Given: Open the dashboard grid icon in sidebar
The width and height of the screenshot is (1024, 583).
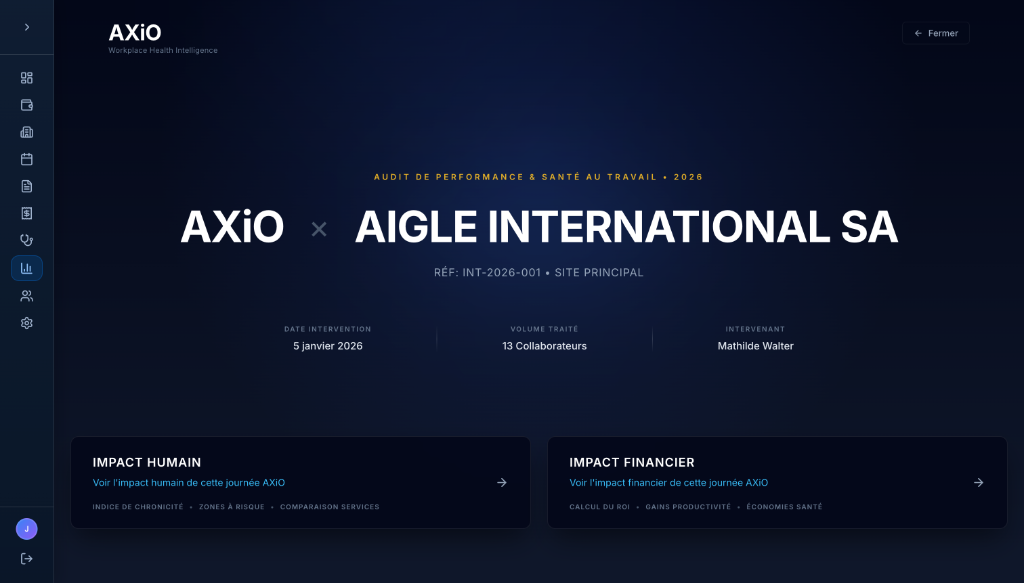Looking at the screenshot, I should pos(27,78).
